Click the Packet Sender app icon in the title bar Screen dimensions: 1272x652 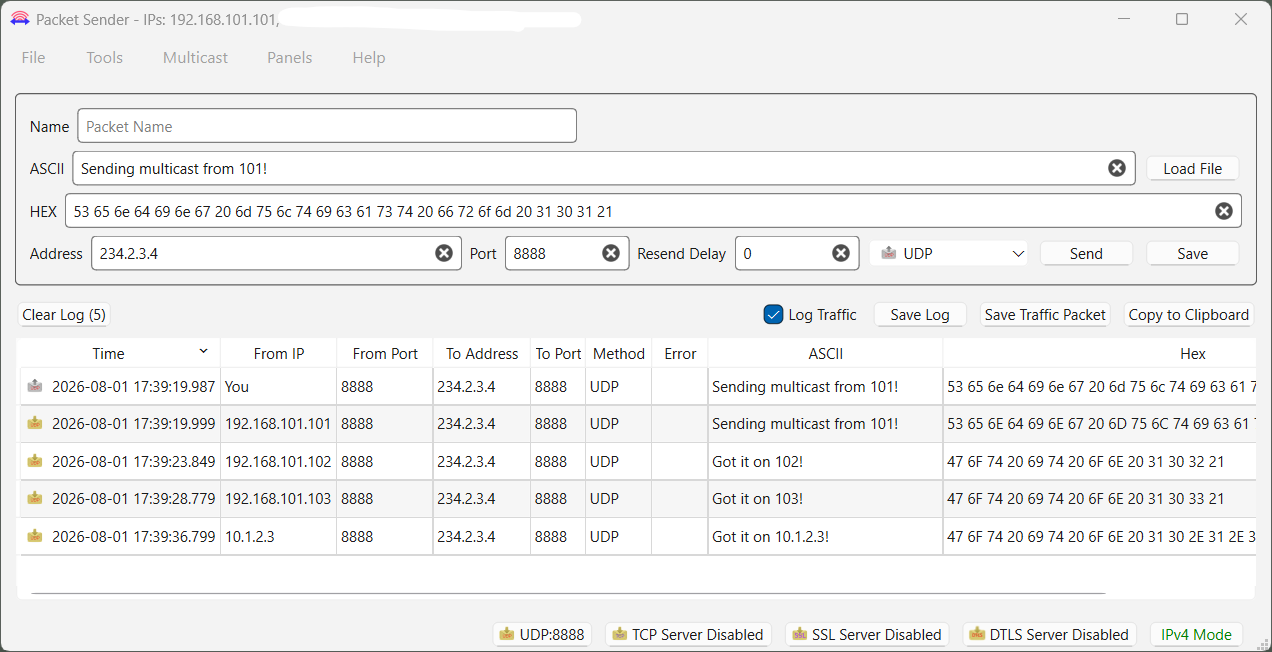coord(19,19)
